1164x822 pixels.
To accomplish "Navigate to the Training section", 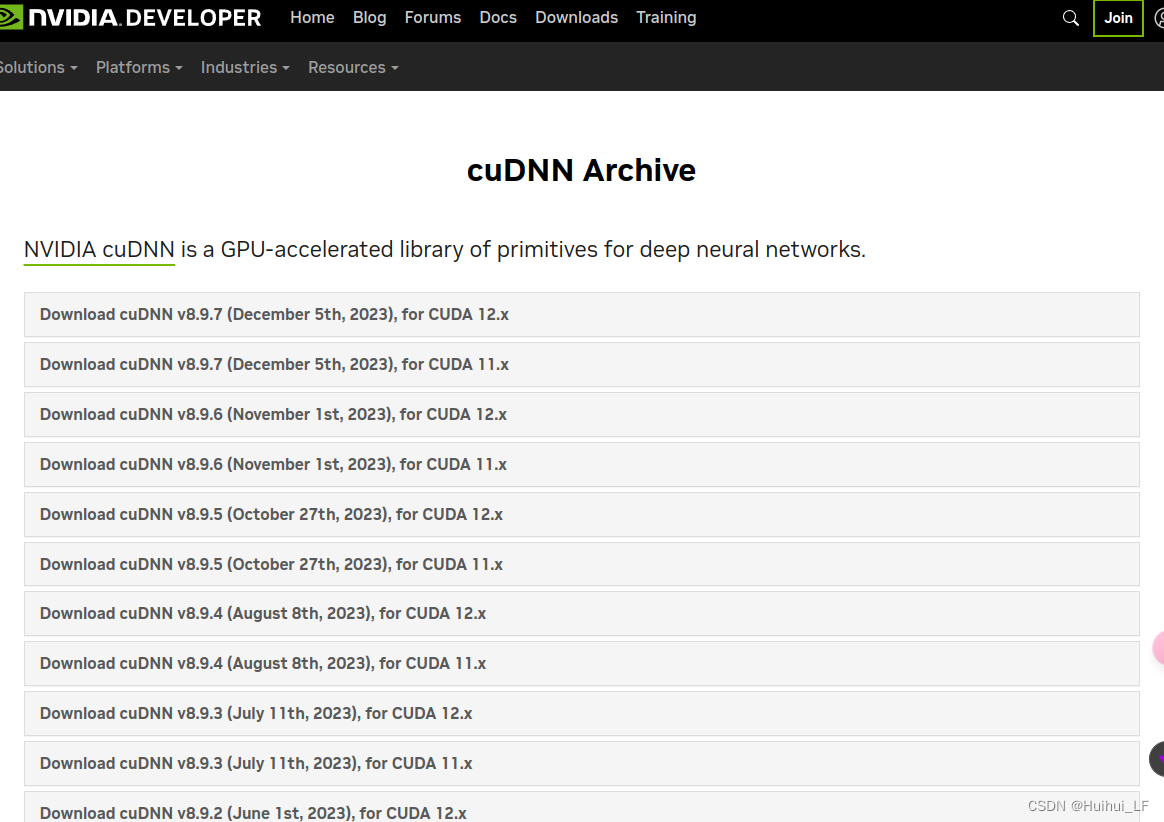I will [x=666, y=17].
